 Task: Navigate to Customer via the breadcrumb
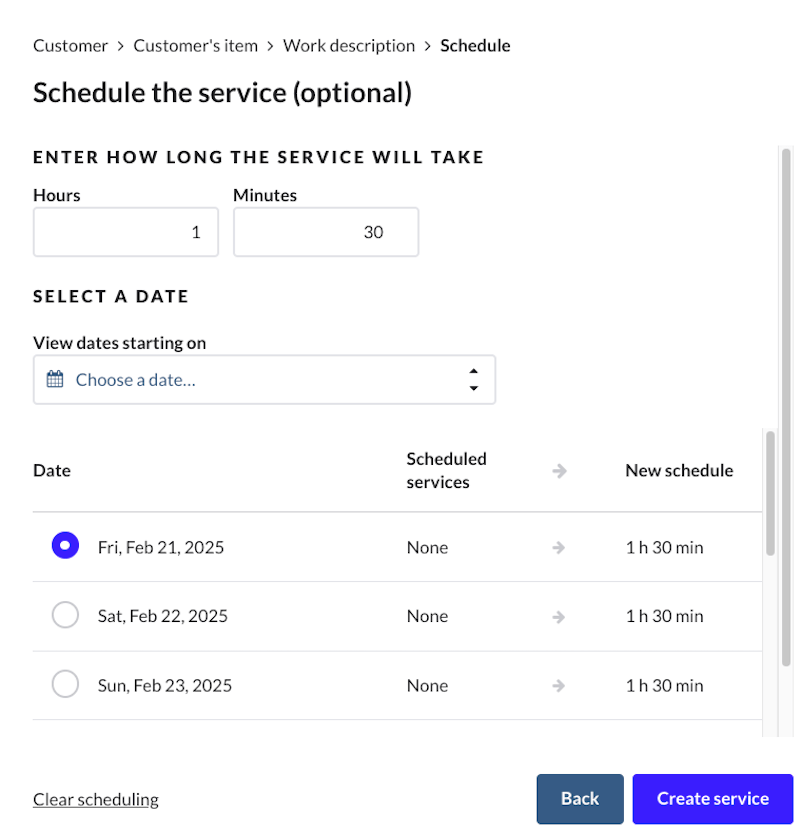pyautogui.click(x=70, y=45)
